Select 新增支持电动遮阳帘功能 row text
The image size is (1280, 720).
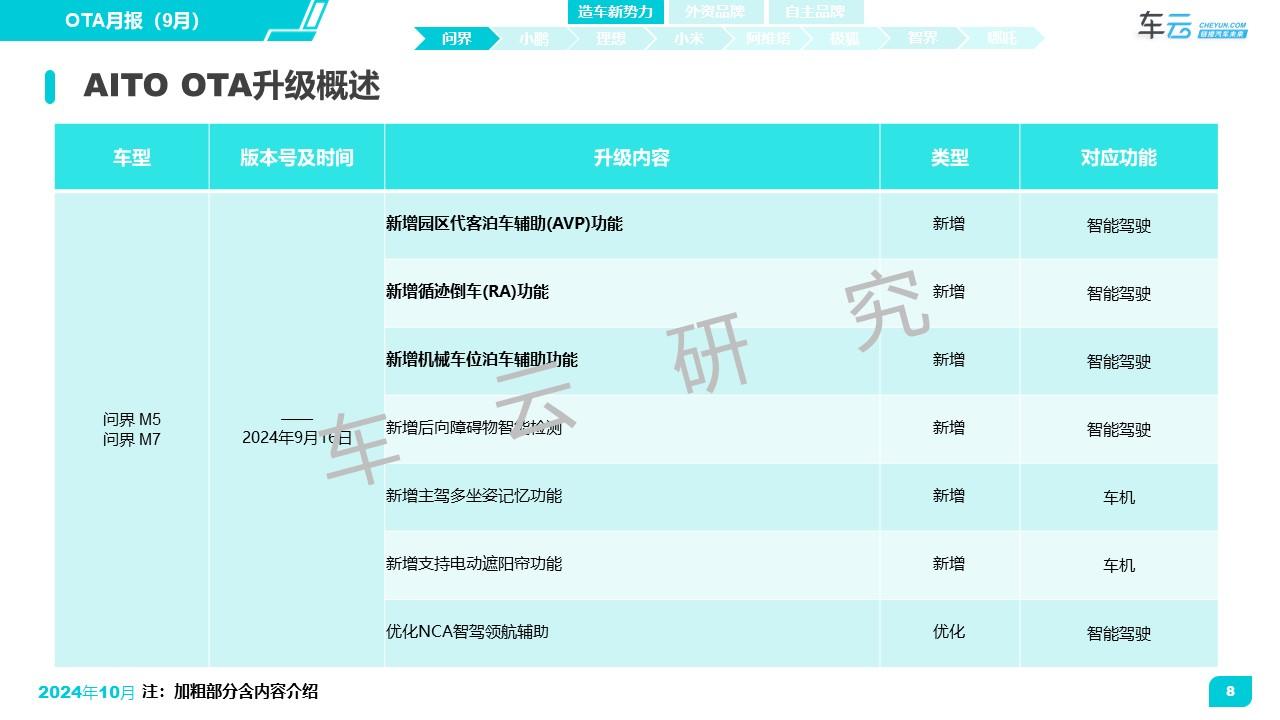pos(474,564)
